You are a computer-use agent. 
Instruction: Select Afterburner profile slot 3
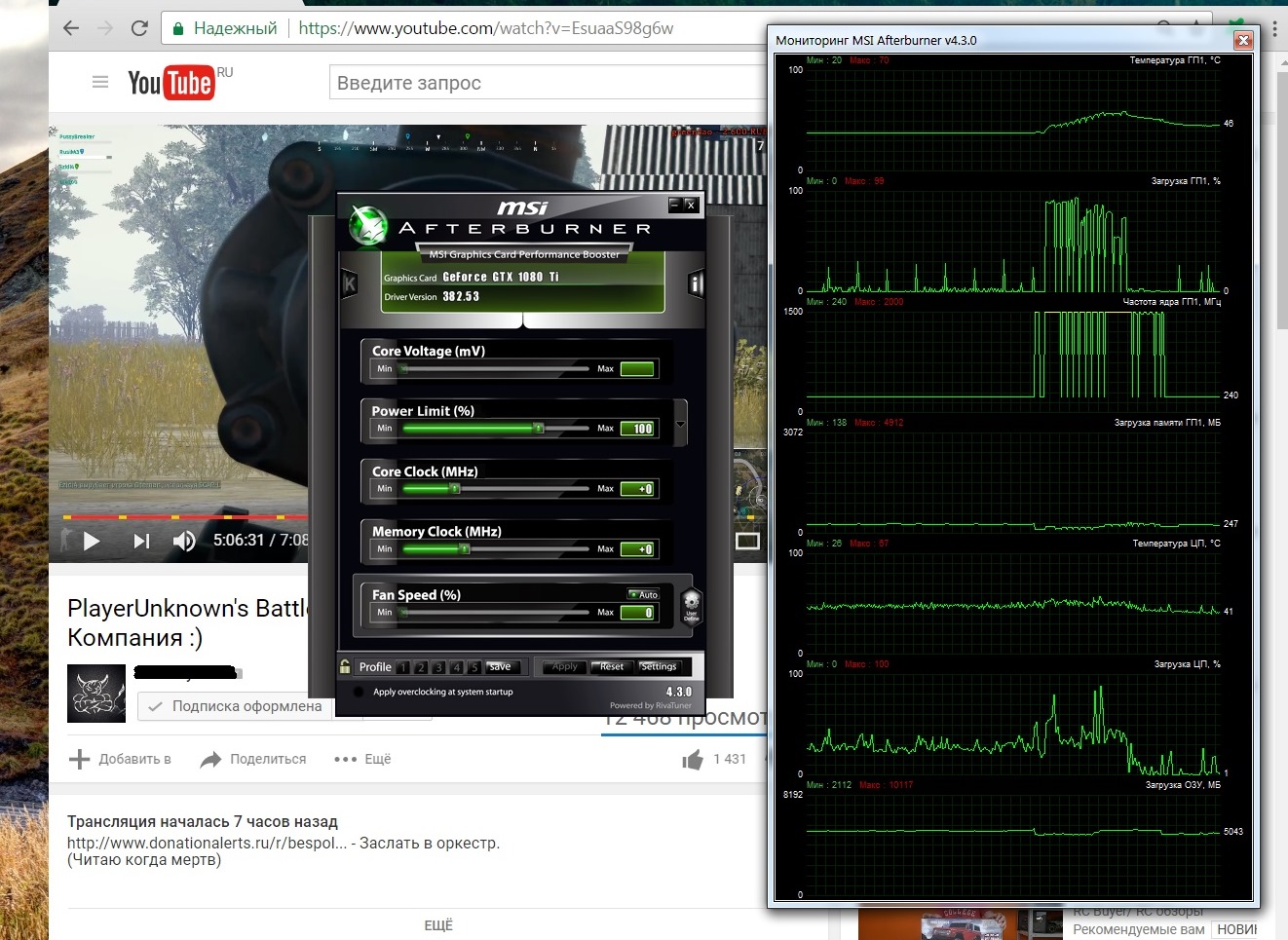438,667
